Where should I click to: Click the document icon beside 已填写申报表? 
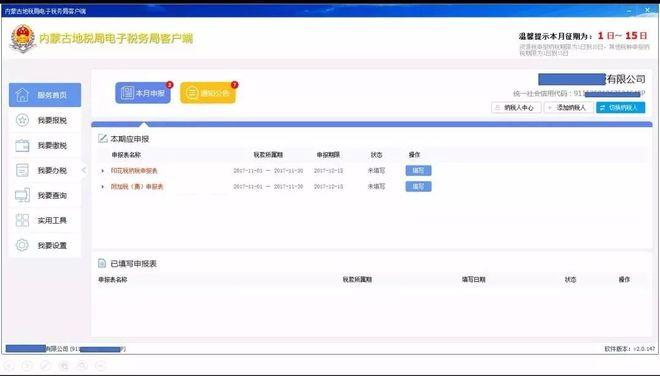click(x=102, y=263)
